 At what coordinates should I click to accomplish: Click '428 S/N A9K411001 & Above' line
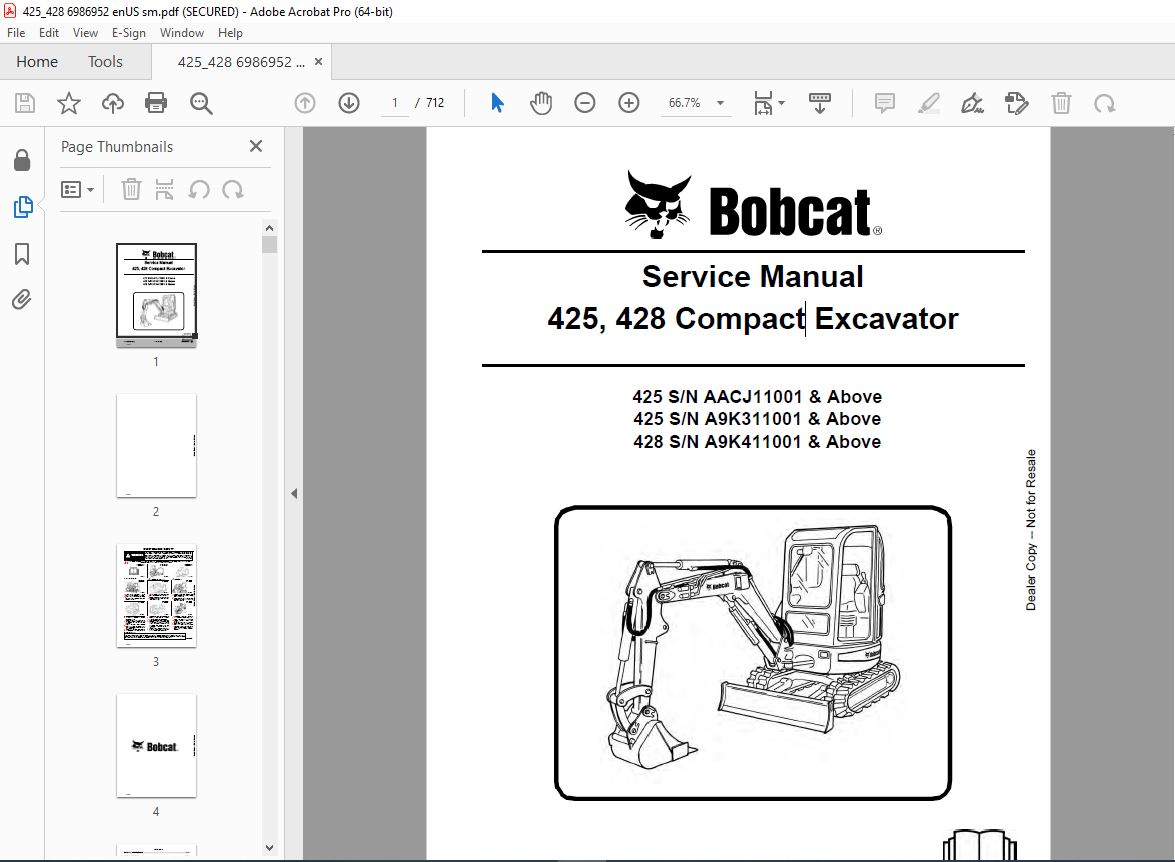pyautogui.click(x=757, y=441)
